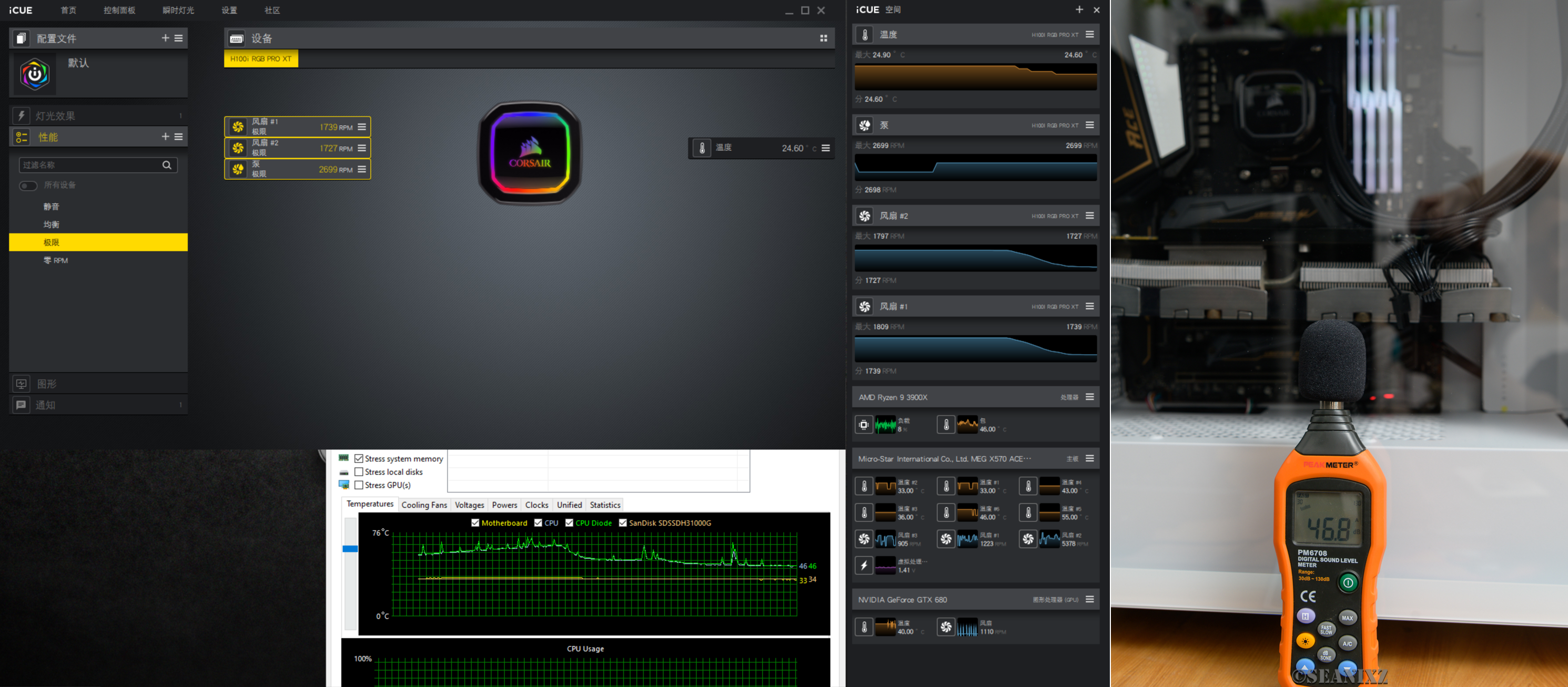
Task: Click the device grid view icon
Action: pos(823,38)
